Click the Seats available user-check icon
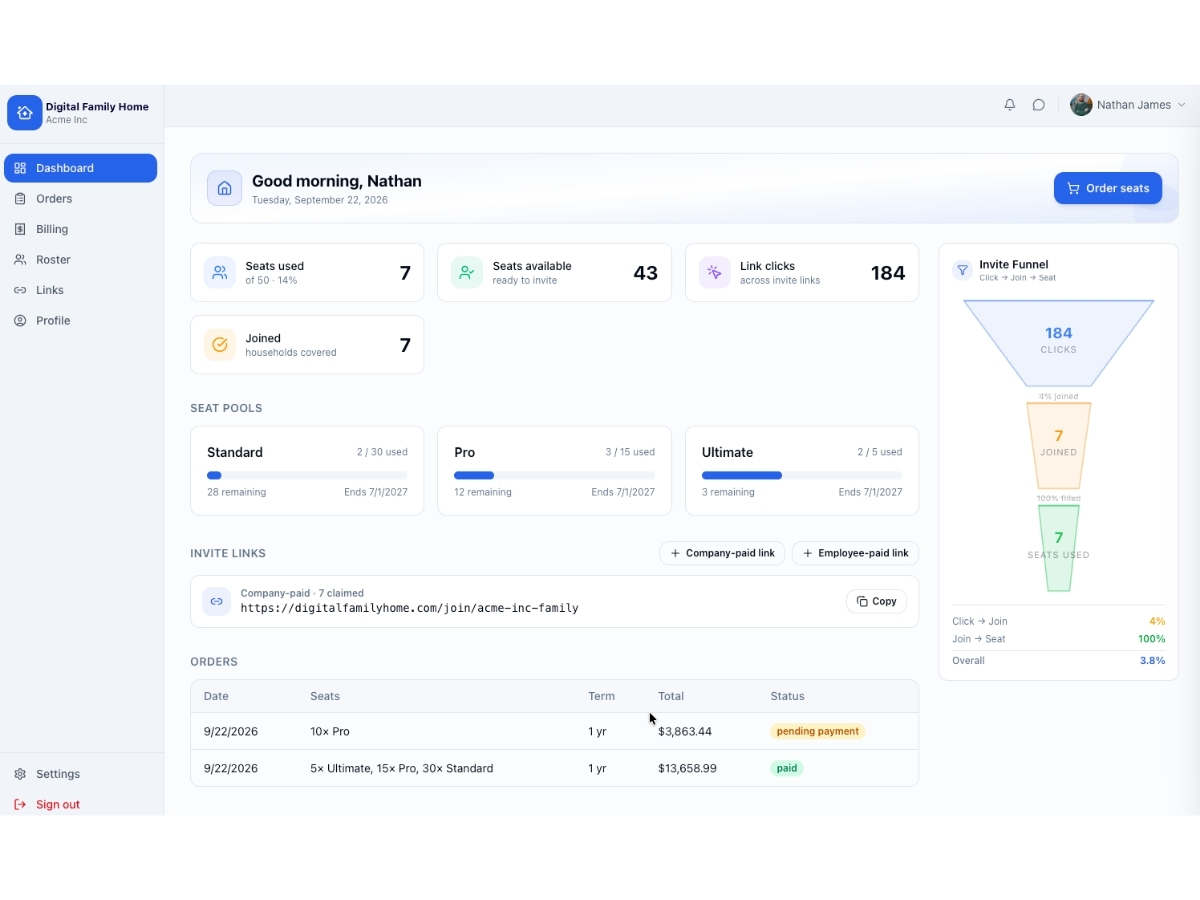 point(467,273)
